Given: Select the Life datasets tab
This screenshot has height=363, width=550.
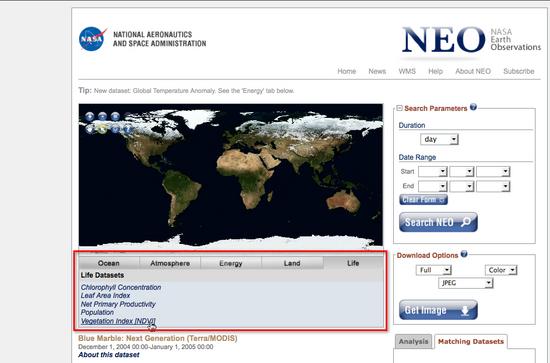Looking at the screenshot, I should pos(353,263).
